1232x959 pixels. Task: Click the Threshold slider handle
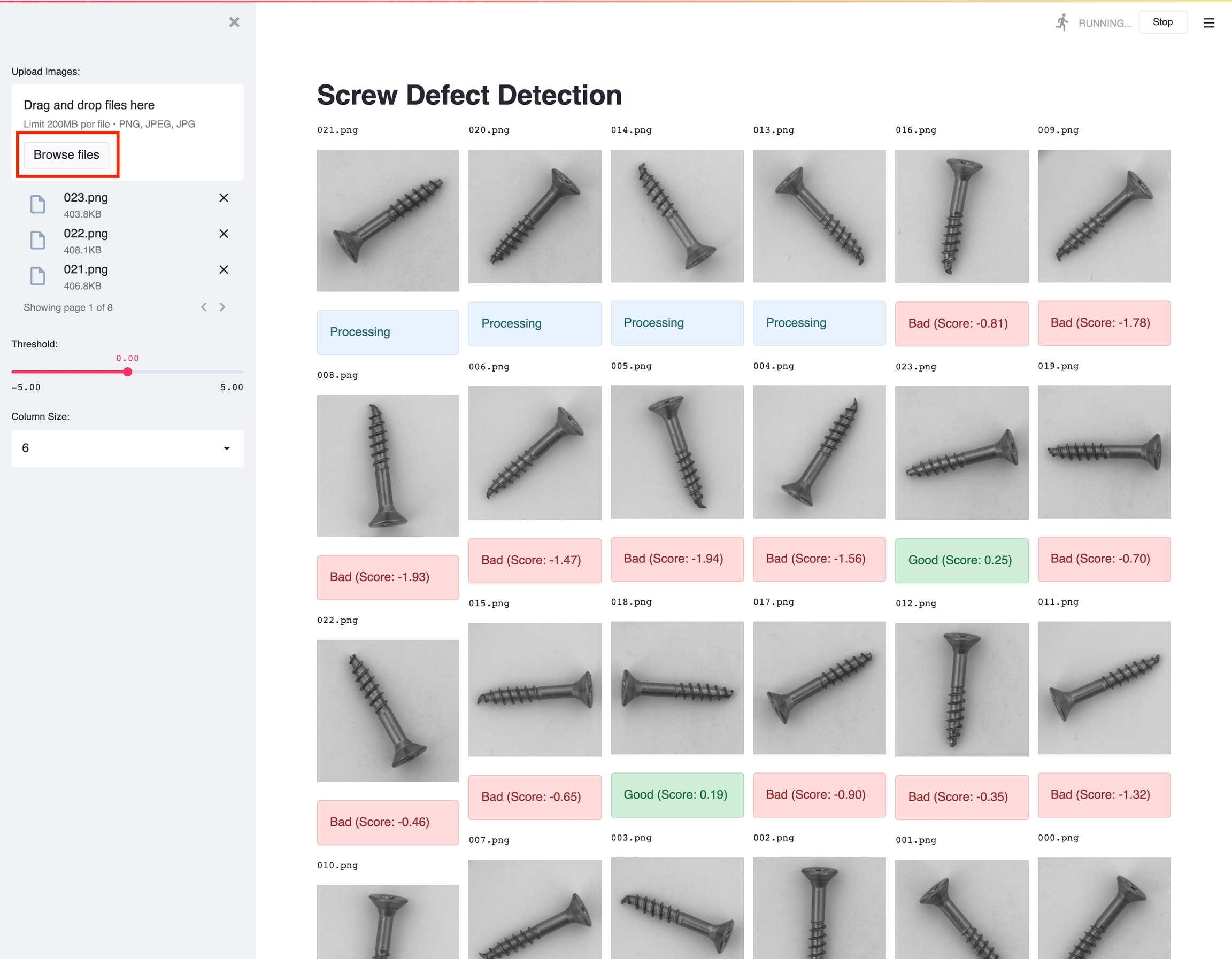[x=127, y=372]
